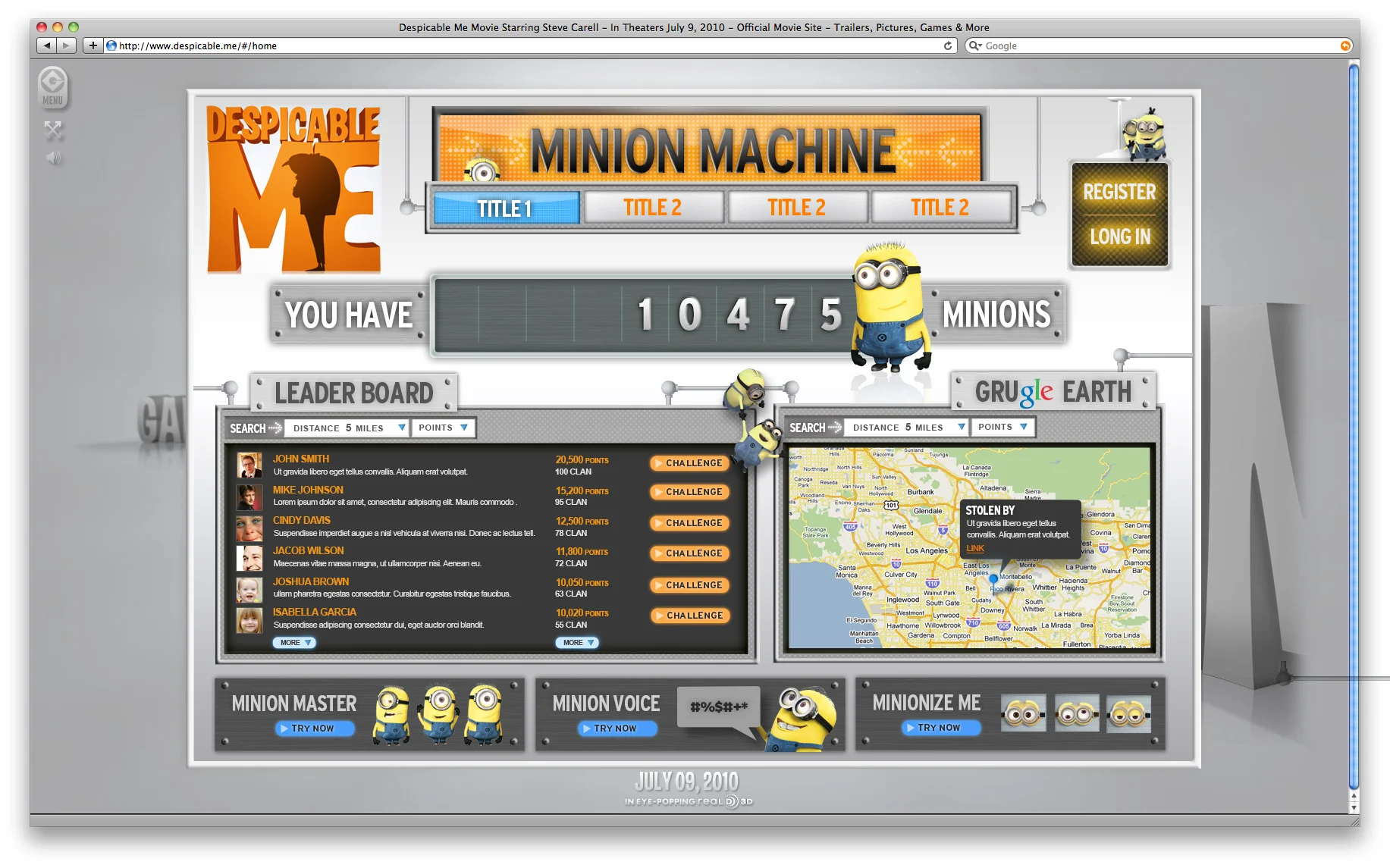Open the Grugle Earth points dropdown
This screenshot has width=1390, height=868.
pyautogui.click(x=1003, y=427)
